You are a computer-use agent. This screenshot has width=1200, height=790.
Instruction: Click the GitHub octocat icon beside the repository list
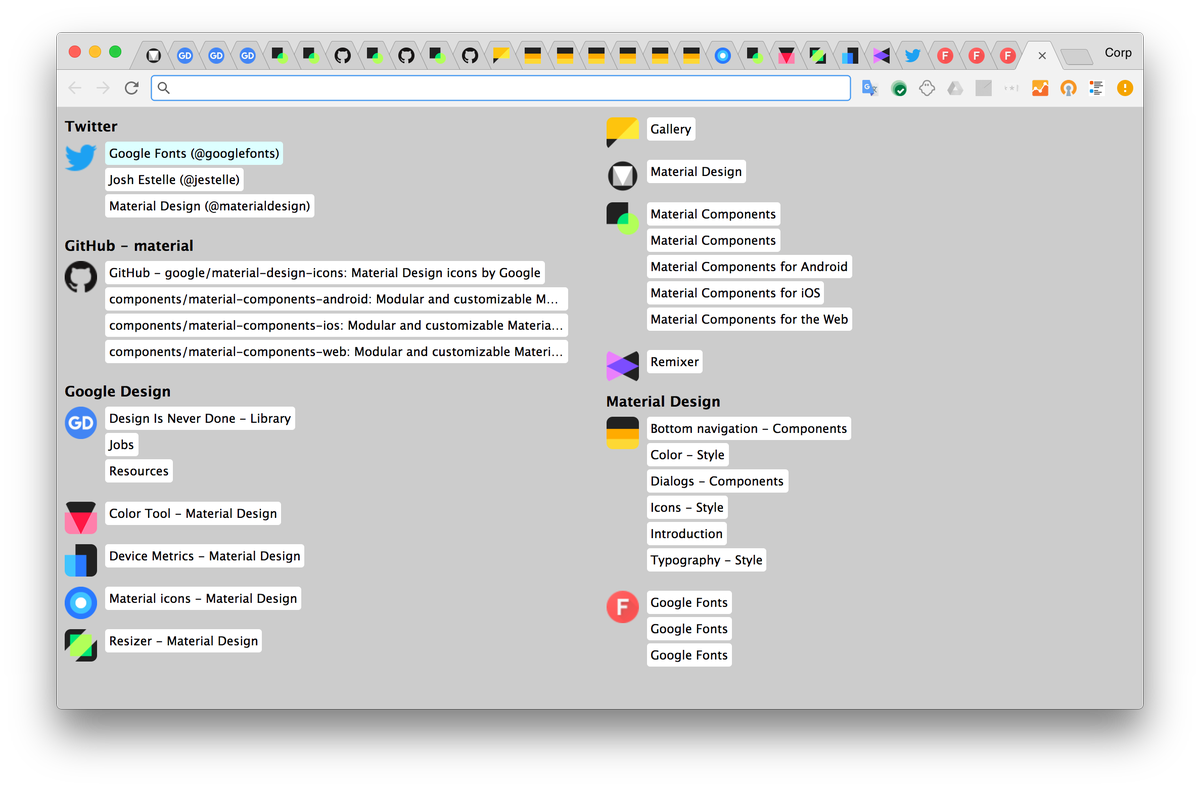click(x=81, y=277)
